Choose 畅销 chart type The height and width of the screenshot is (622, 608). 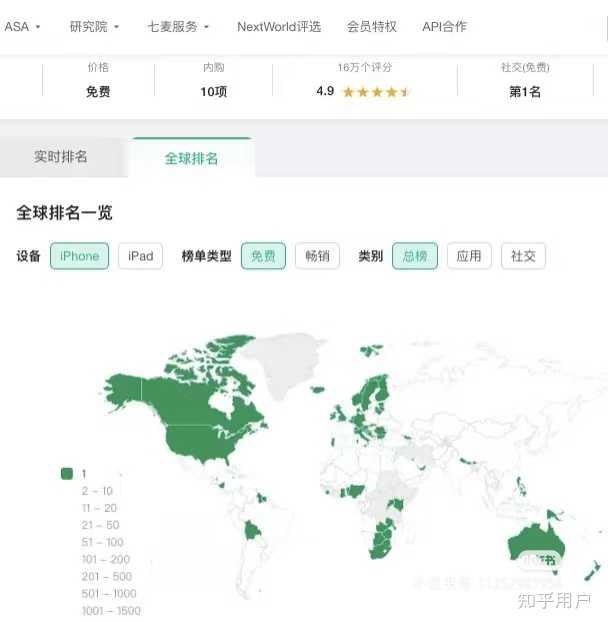point(317,256)
